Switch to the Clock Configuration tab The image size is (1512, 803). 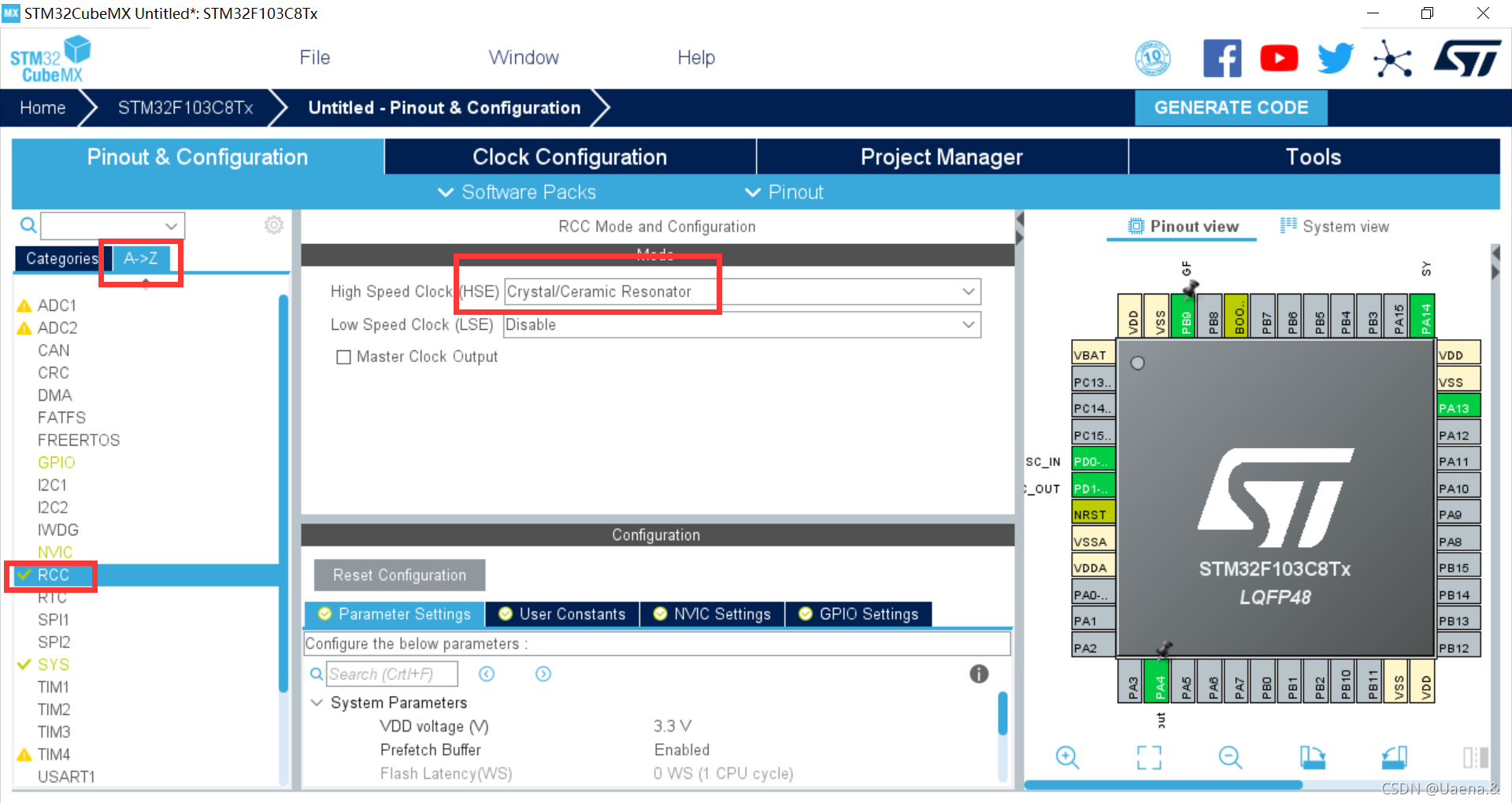point(570,157)
